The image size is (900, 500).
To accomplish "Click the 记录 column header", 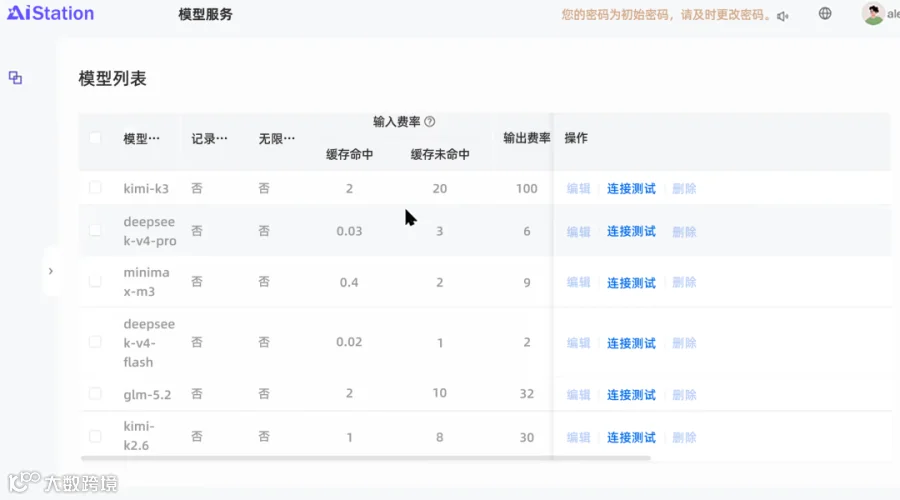I will click(x=209, y=138).
